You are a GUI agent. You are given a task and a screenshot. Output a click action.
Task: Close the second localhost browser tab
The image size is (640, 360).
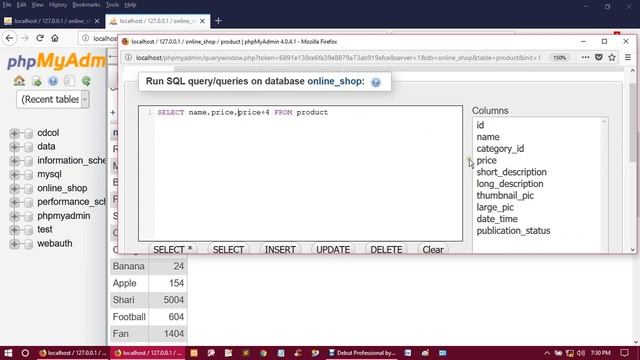click(x=202, y=21)
